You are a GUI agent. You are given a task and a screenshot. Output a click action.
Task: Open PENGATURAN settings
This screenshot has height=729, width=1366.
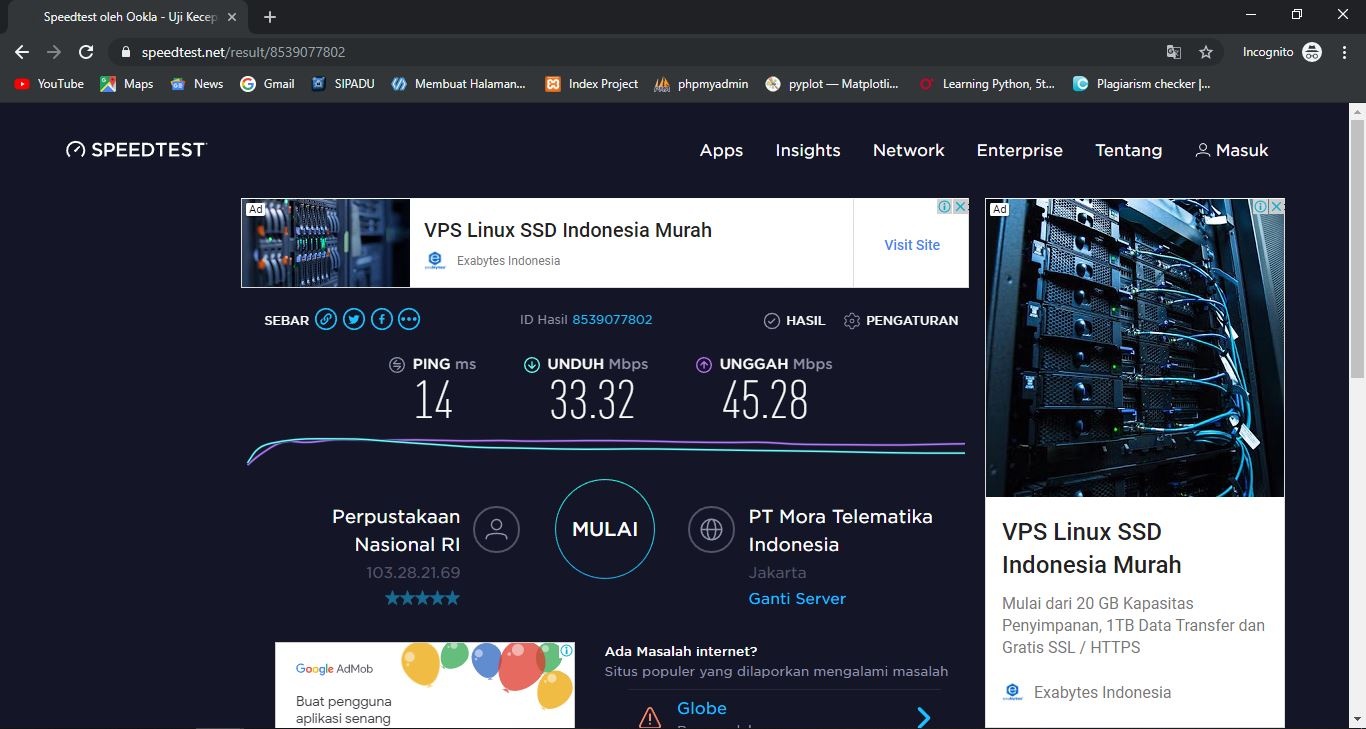pos(900,321)
